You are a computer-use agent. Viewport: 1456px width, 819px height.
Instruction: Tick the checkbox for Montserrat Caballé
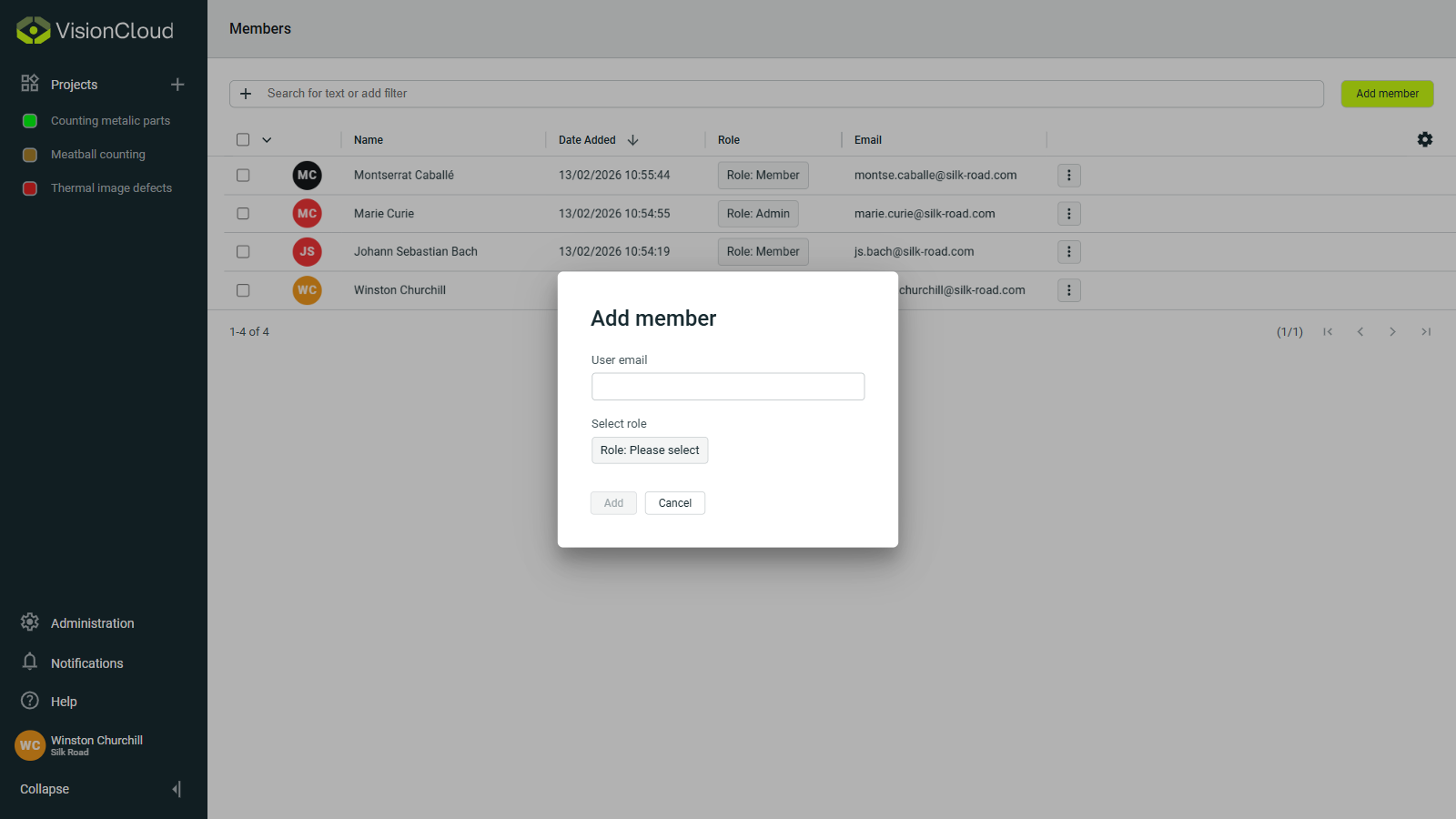tap(243, 176)
